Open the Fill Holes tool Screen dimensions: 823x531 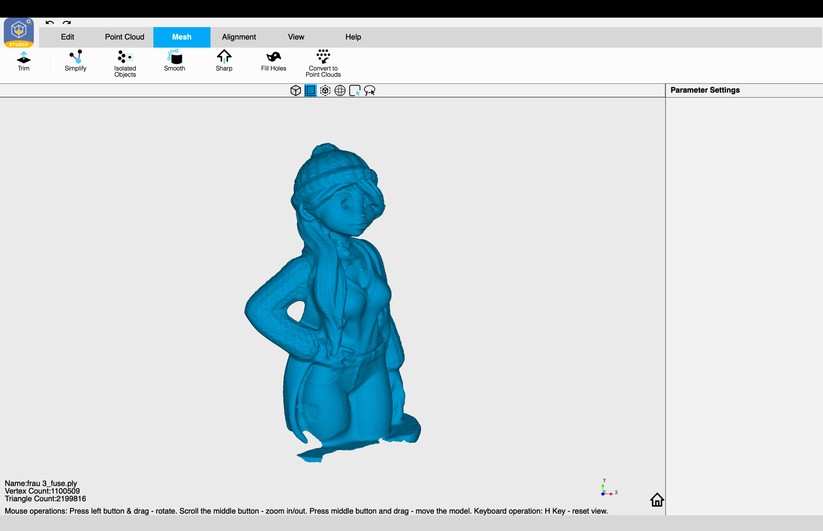[273, 61]
